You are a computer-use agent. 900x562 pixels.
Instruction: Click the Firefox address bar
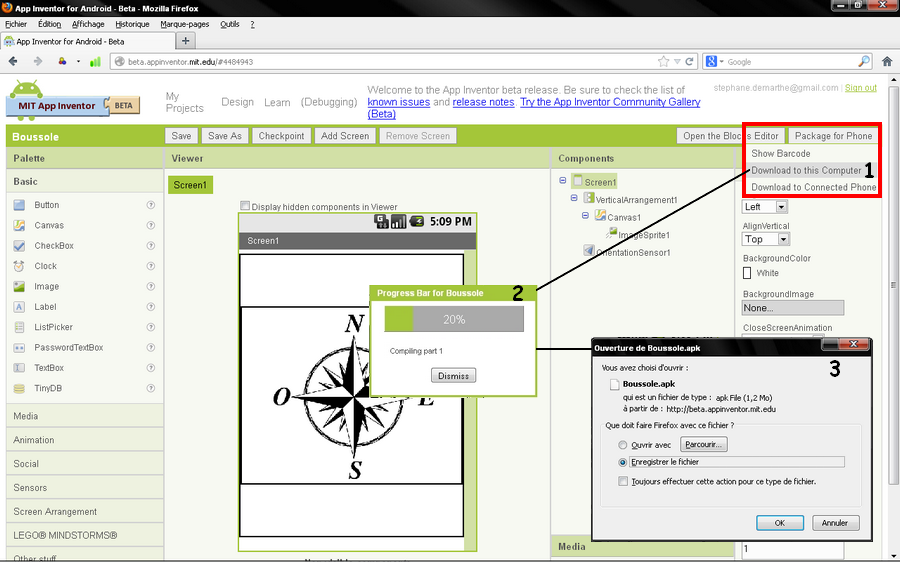[390, 61]
